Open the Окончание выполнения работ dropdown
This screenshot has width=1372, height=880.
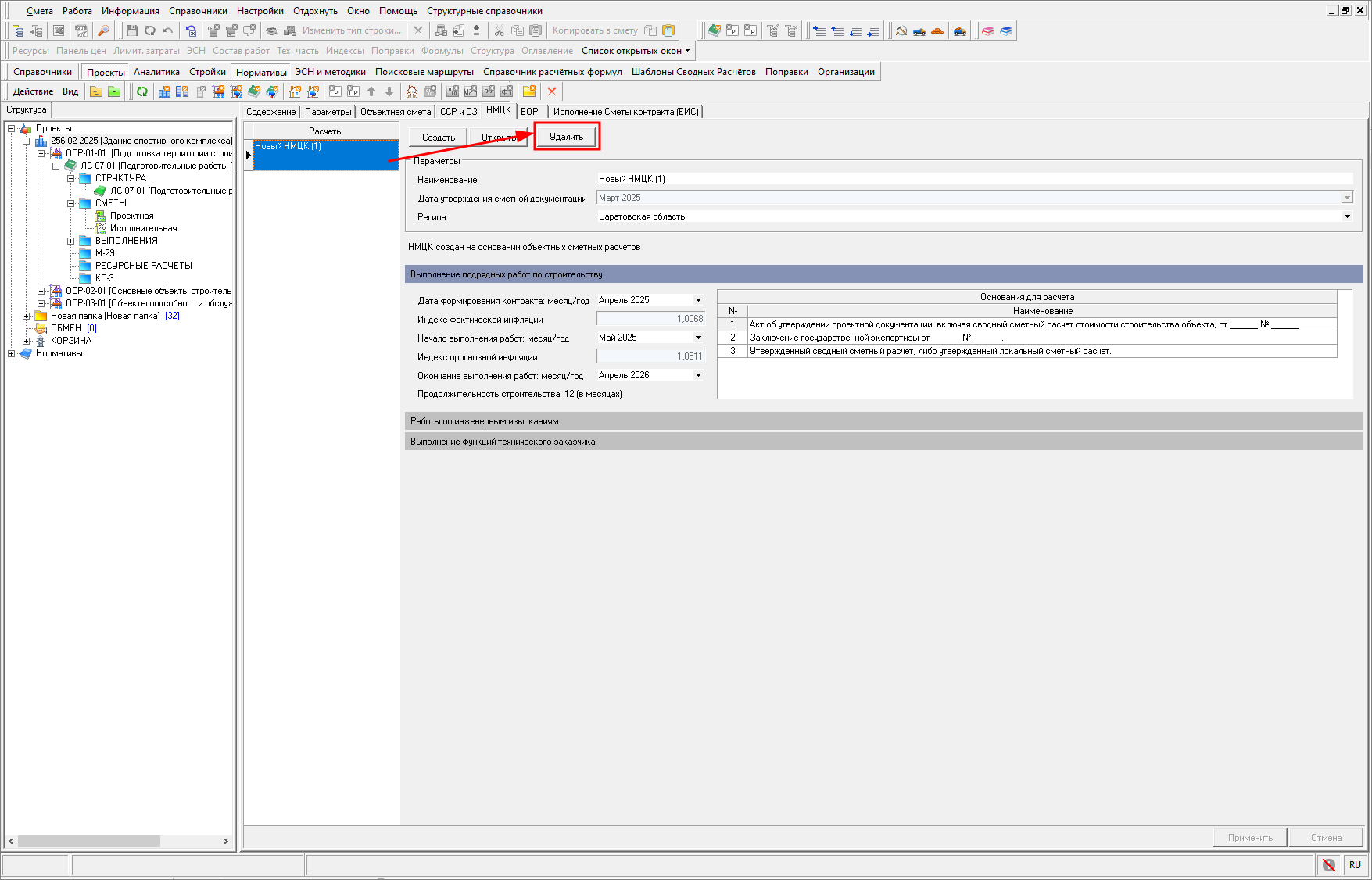pyautogui.click(x=698, y=375)
